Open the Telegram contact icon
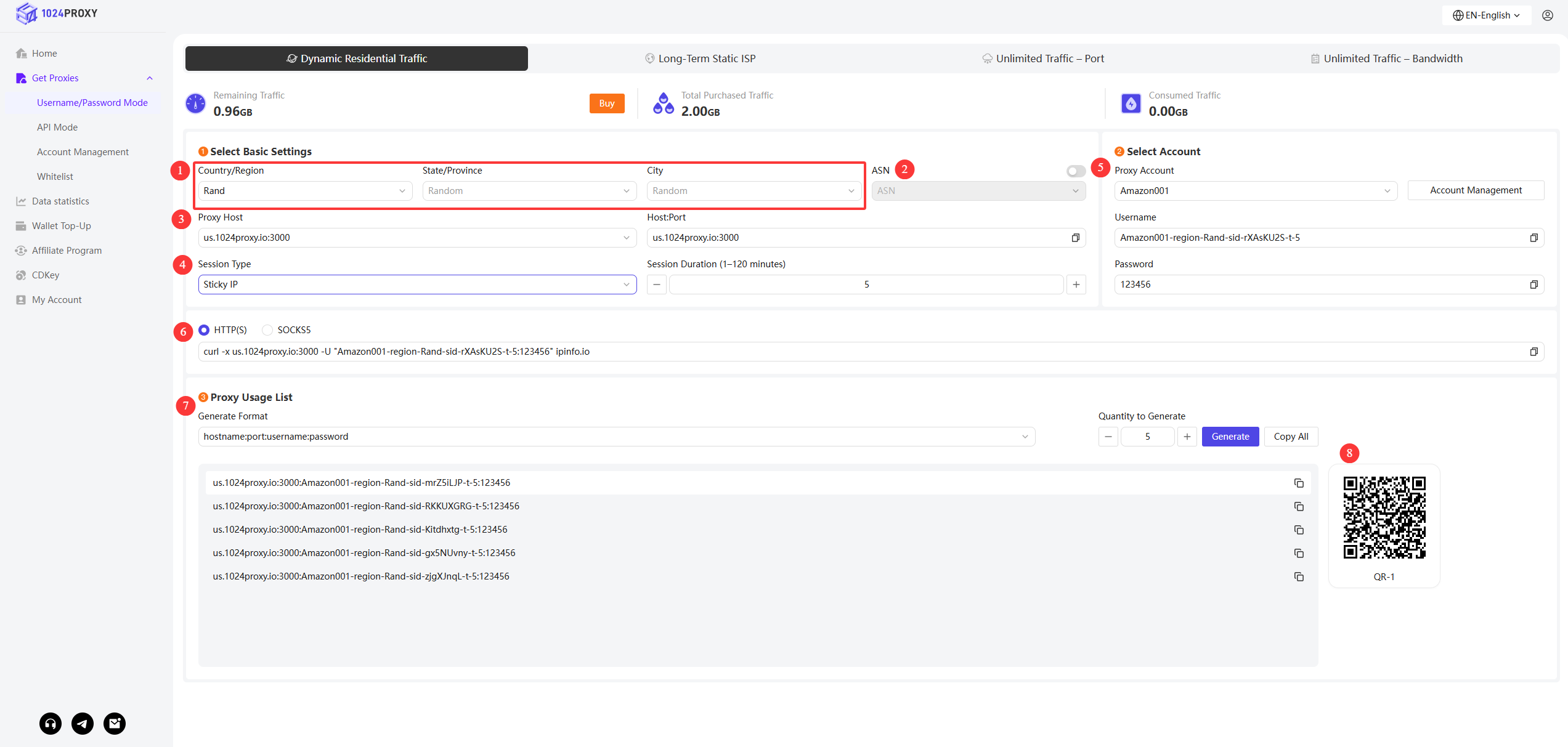The width and height of the screenshot is (1568, 747). pyautogui.click(x=83, y=723)
